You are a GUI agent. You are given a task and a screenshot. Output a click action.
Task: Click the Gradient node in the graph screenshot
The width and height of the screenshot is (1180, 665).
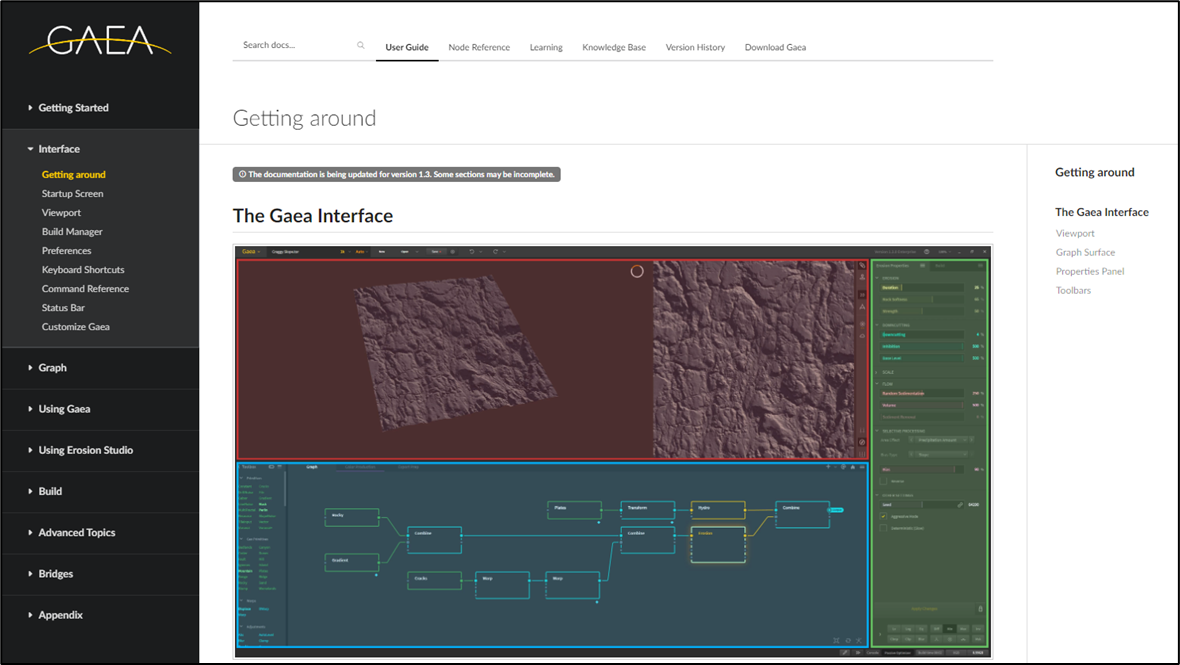pyautogui.click(x=351, y=562)
